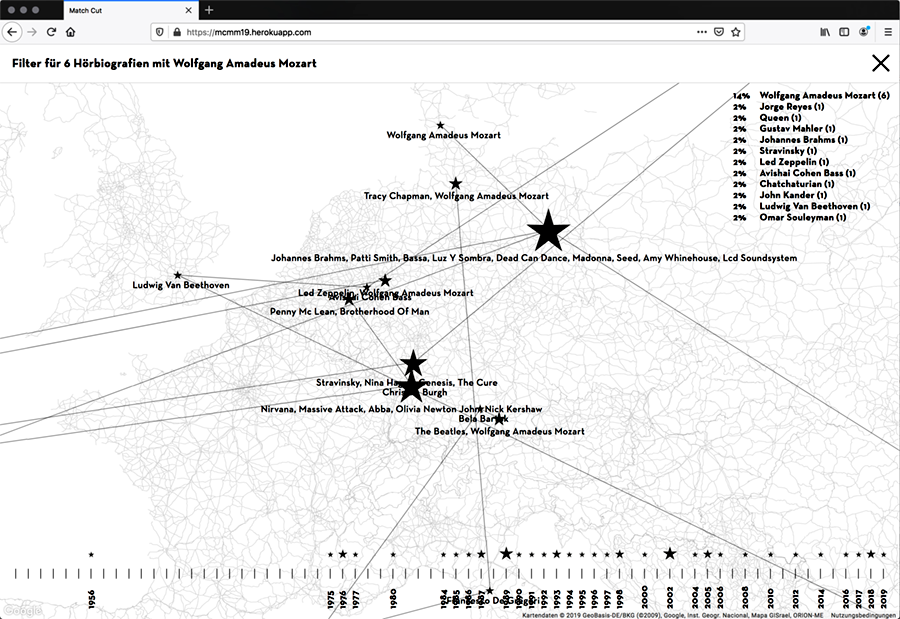
Task: Close the Match Cut tab
Action: coord(188,10)
